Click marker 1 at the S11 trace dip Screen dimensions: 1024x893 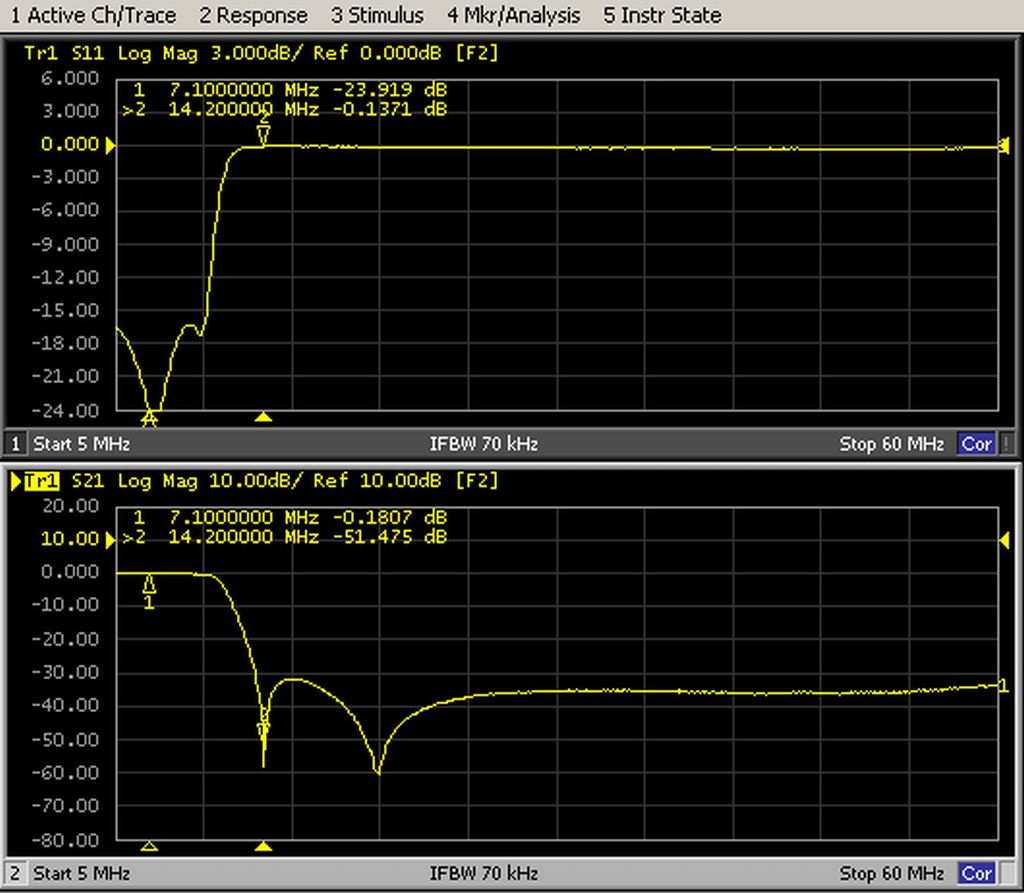tap(150, 416)
